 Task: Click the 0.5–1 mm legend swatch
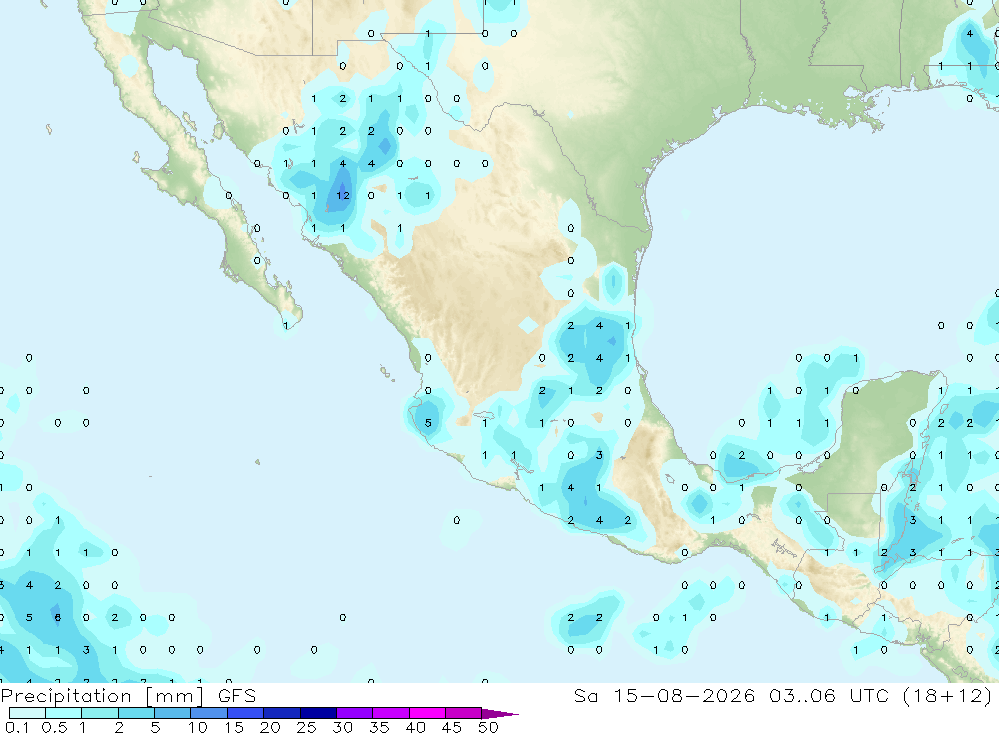(x=63, y=713)
